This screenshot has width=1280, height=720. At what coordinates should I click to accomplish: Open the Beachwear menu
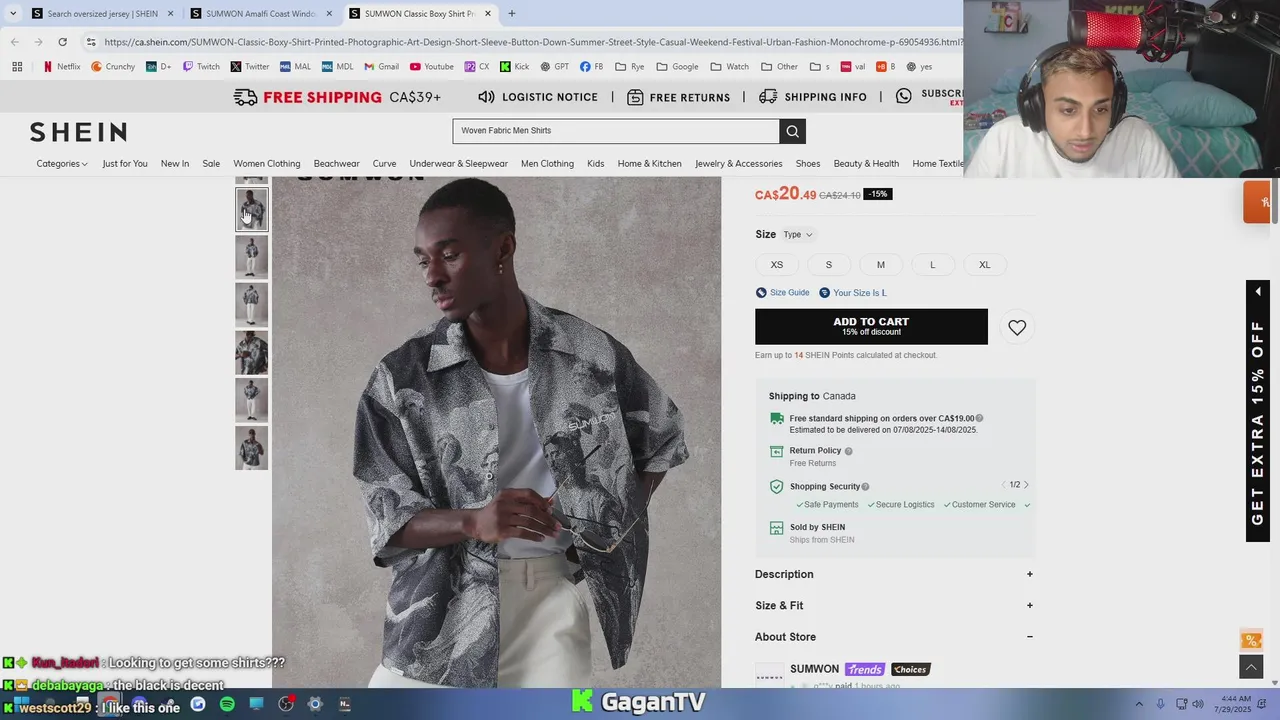(x=336, y=164)
